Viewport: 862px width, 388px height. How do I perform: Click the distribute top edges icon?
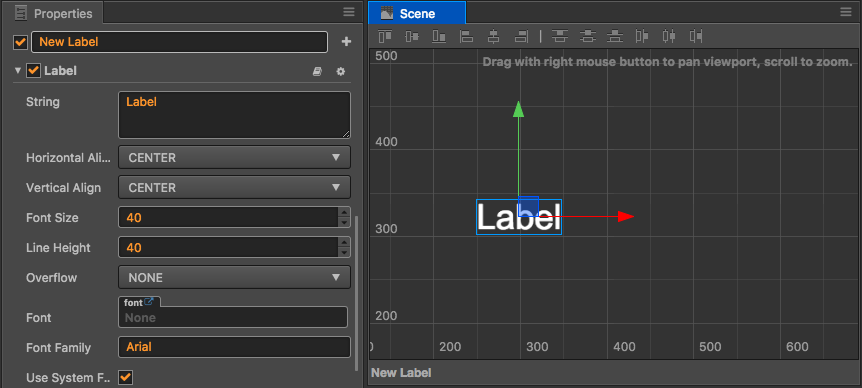560,37
